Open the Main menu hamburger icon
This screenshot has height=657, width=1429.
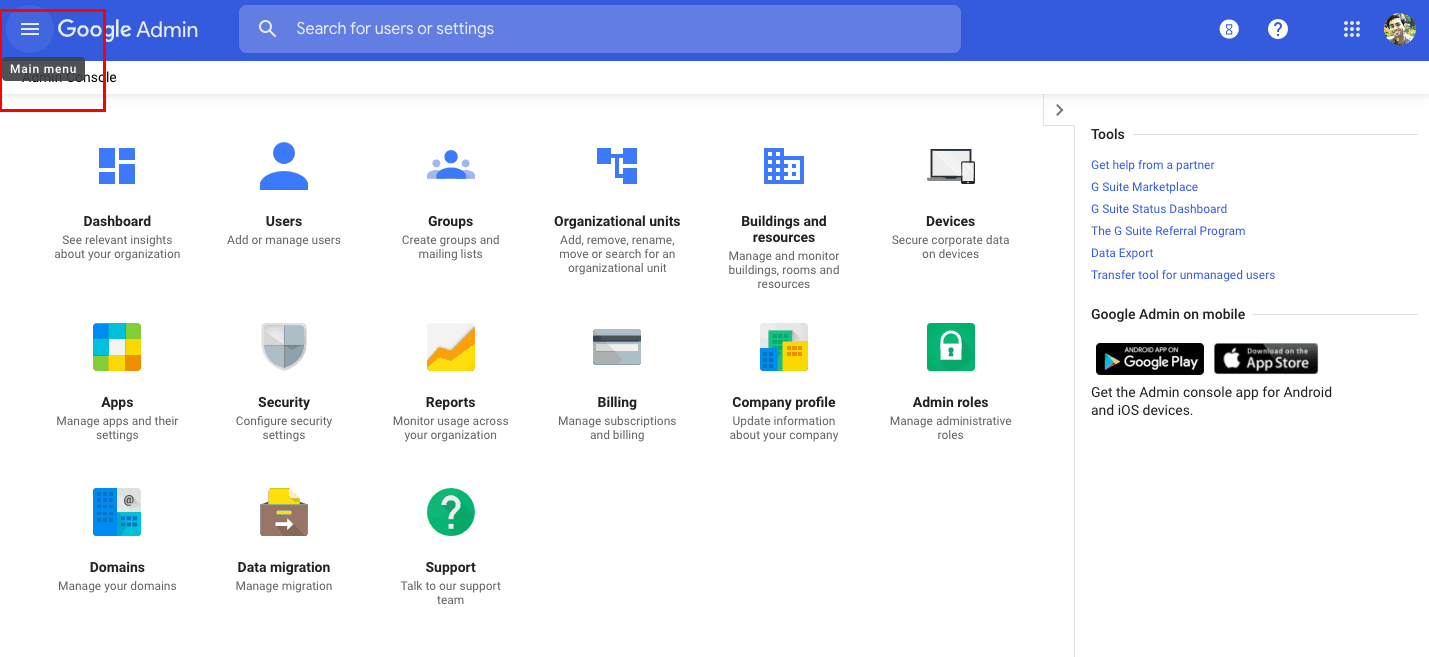coord(30,29)
